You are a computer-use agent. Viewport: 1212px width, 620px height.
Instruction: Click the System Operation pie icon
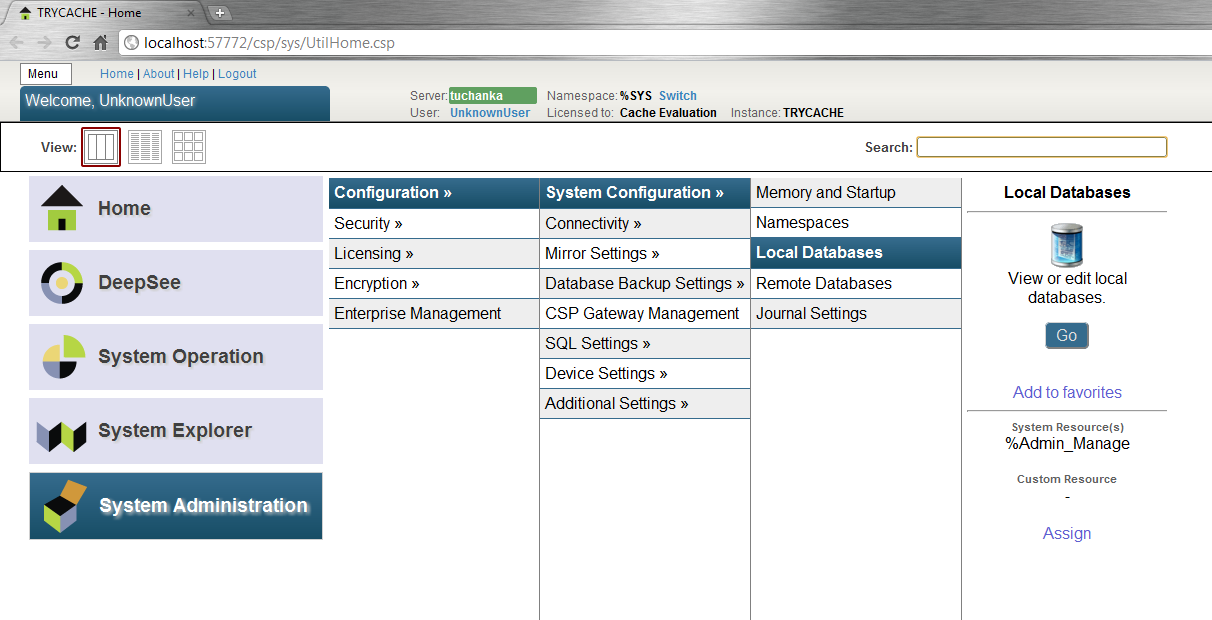[61, 357]
